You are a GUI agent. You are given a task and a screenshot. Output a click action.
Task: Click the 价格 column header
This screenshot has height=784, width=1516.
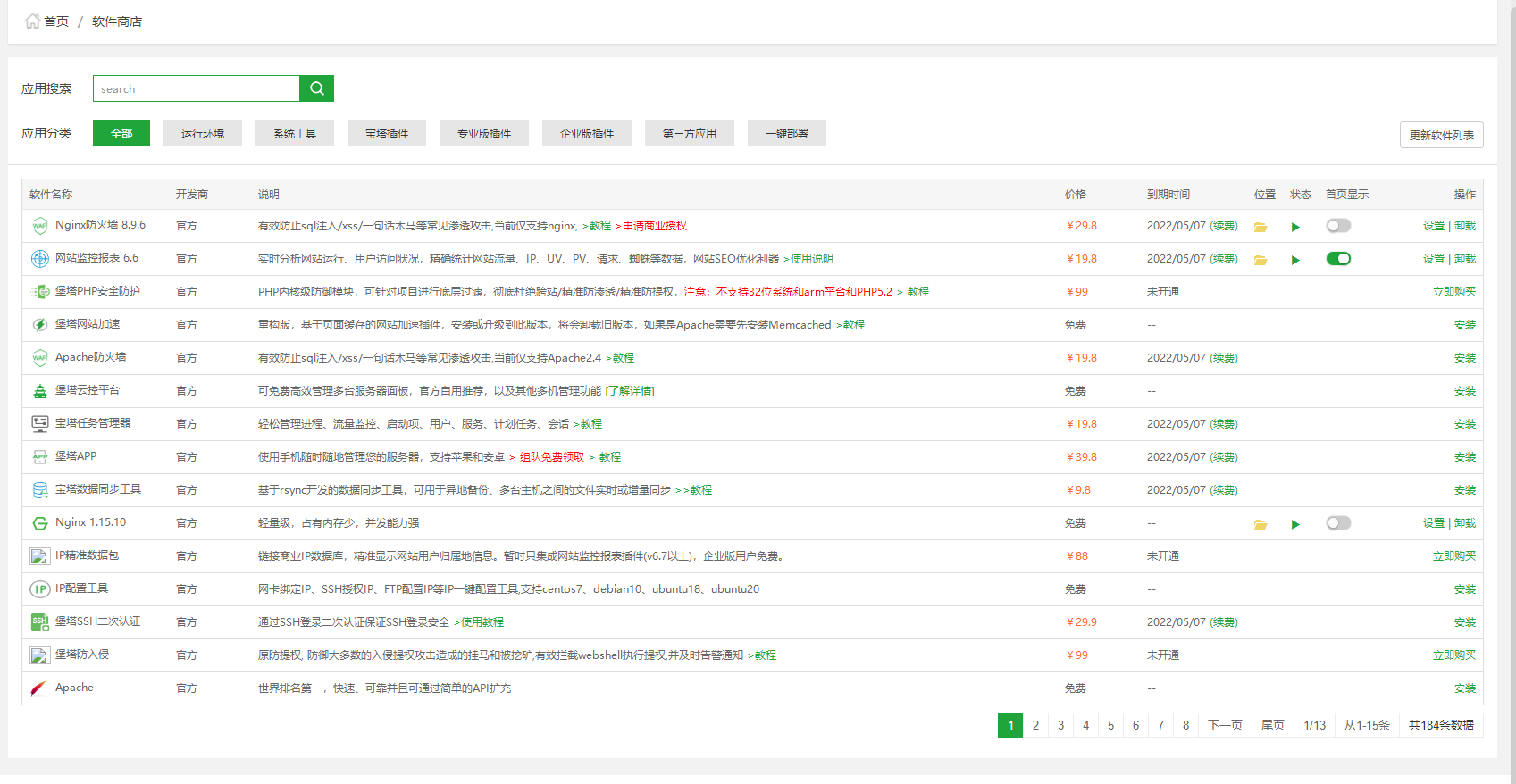click(1076, 195)
